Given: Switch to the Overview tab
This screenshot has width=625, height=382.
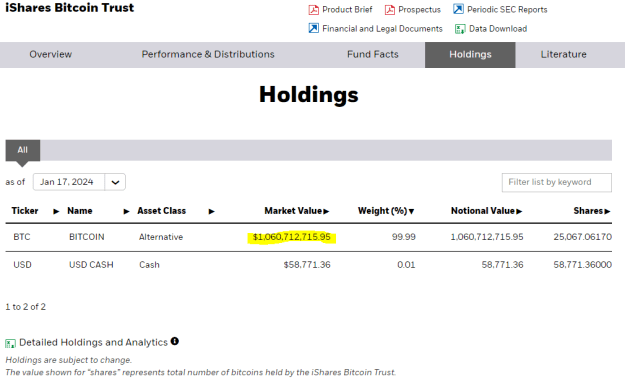Looking at the screenshot, I should pyautogui.click(x=51, y=55).
